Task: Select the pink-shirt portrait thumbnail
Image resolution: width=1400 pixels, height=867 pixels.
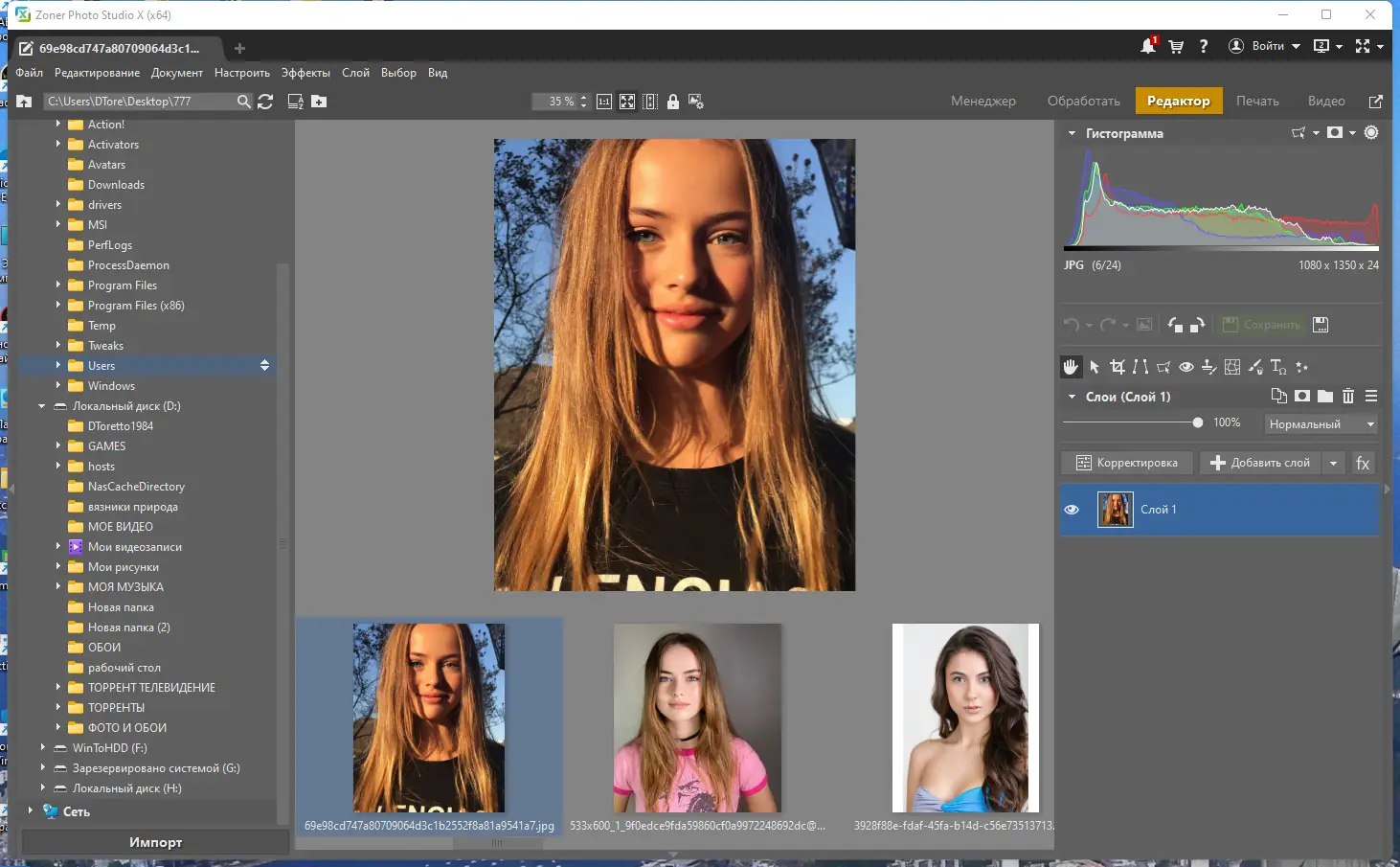Action: pos(697,719)
